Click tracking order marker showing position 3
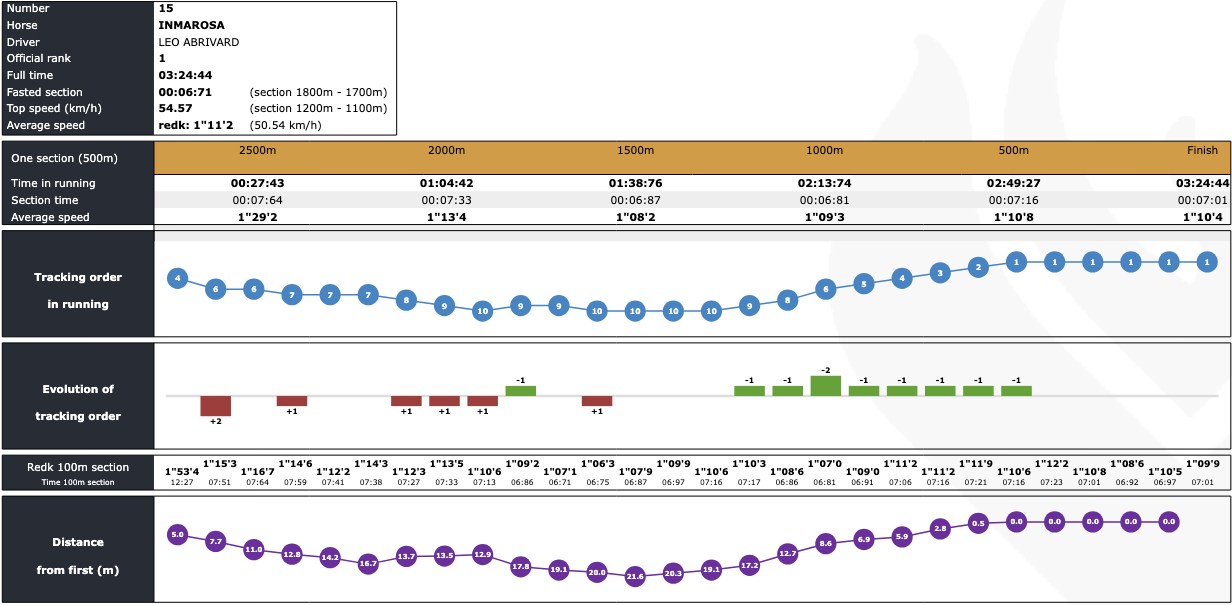 939,272
